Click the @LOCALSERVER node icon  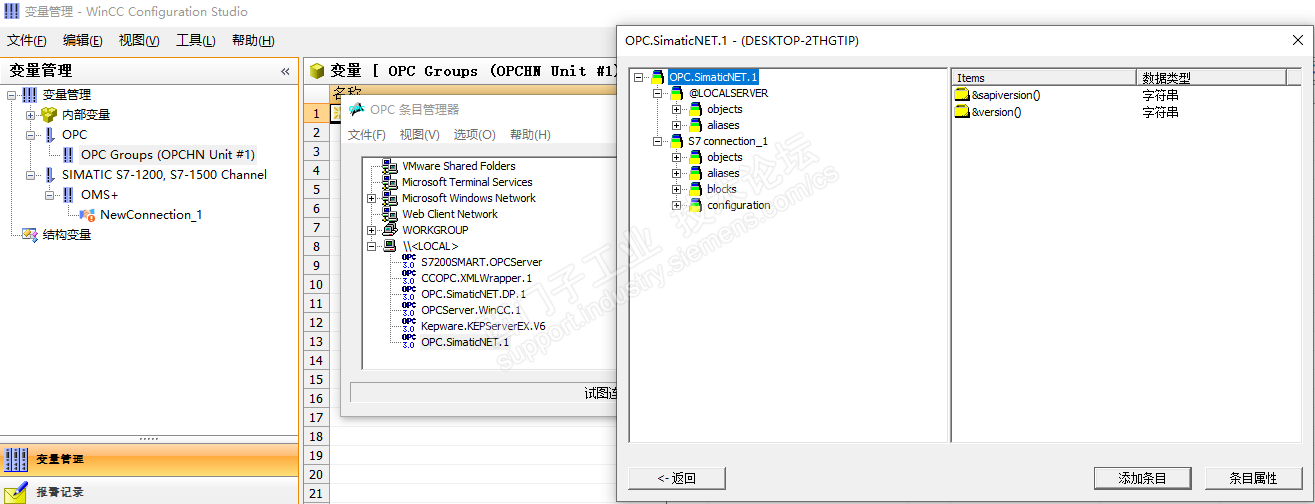coord(677,93)
